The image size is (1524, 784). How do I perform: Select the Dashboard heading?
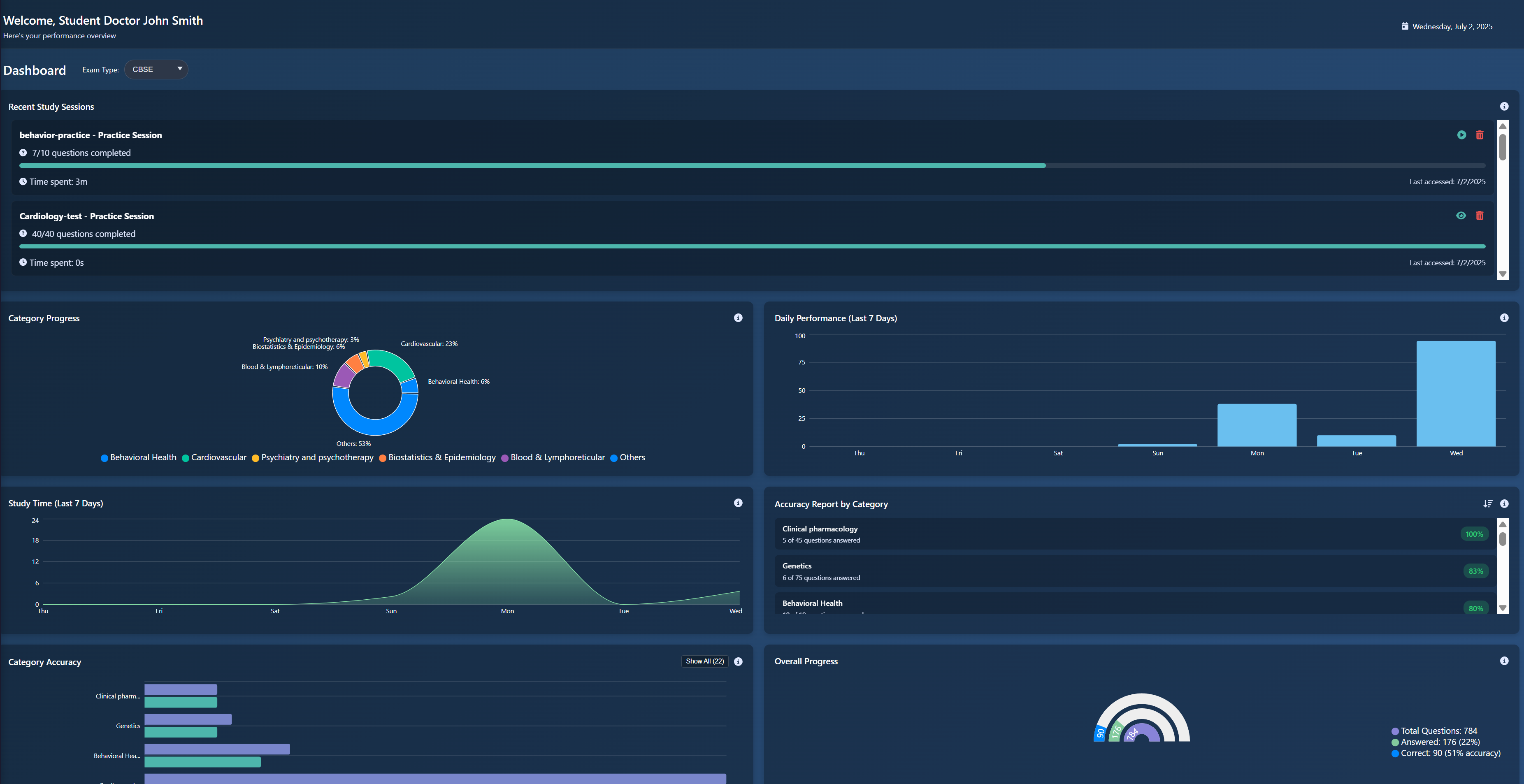pyautogui.click(x=34, y=70)
